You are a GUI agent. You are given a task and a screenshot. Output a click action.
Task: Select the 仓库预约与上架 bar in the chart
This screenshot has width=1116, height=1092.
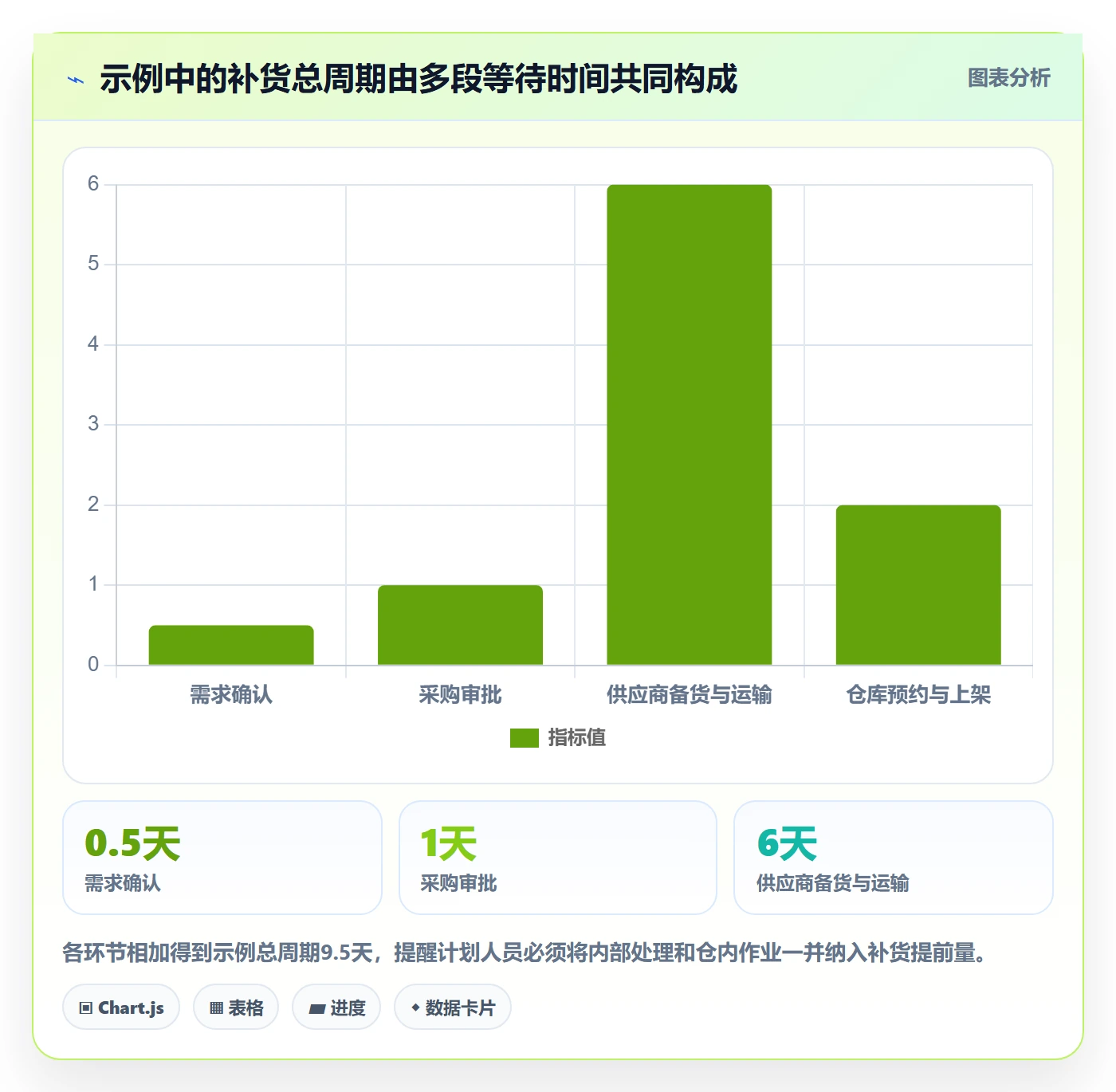point(918,585)
